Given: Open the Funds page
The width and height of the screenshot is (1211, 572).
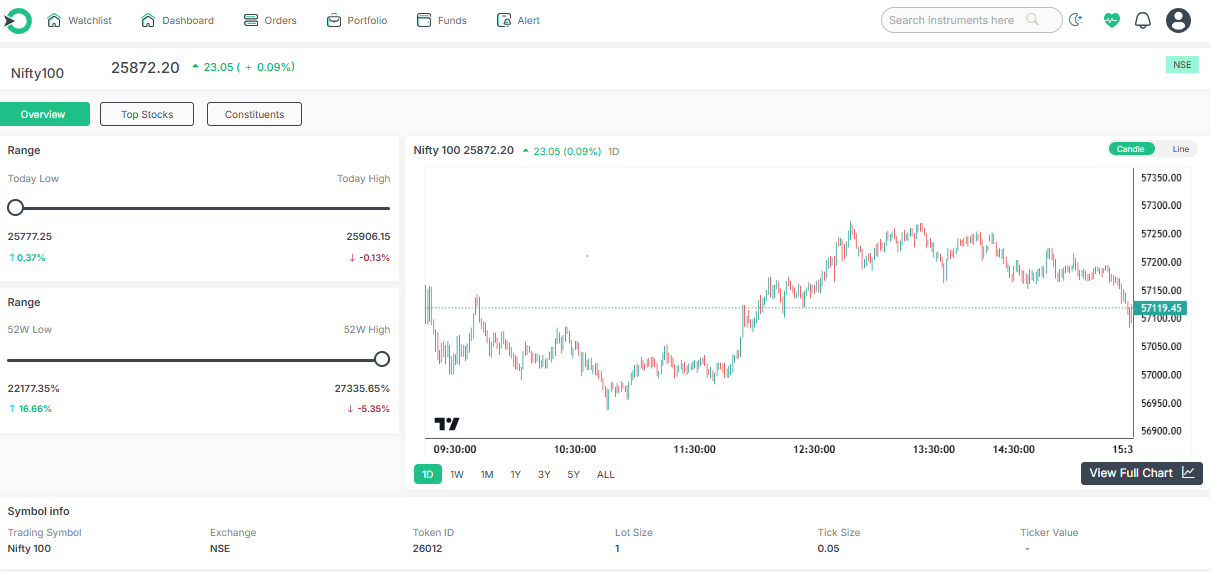Looking at the screenshot, I should 442,20.
